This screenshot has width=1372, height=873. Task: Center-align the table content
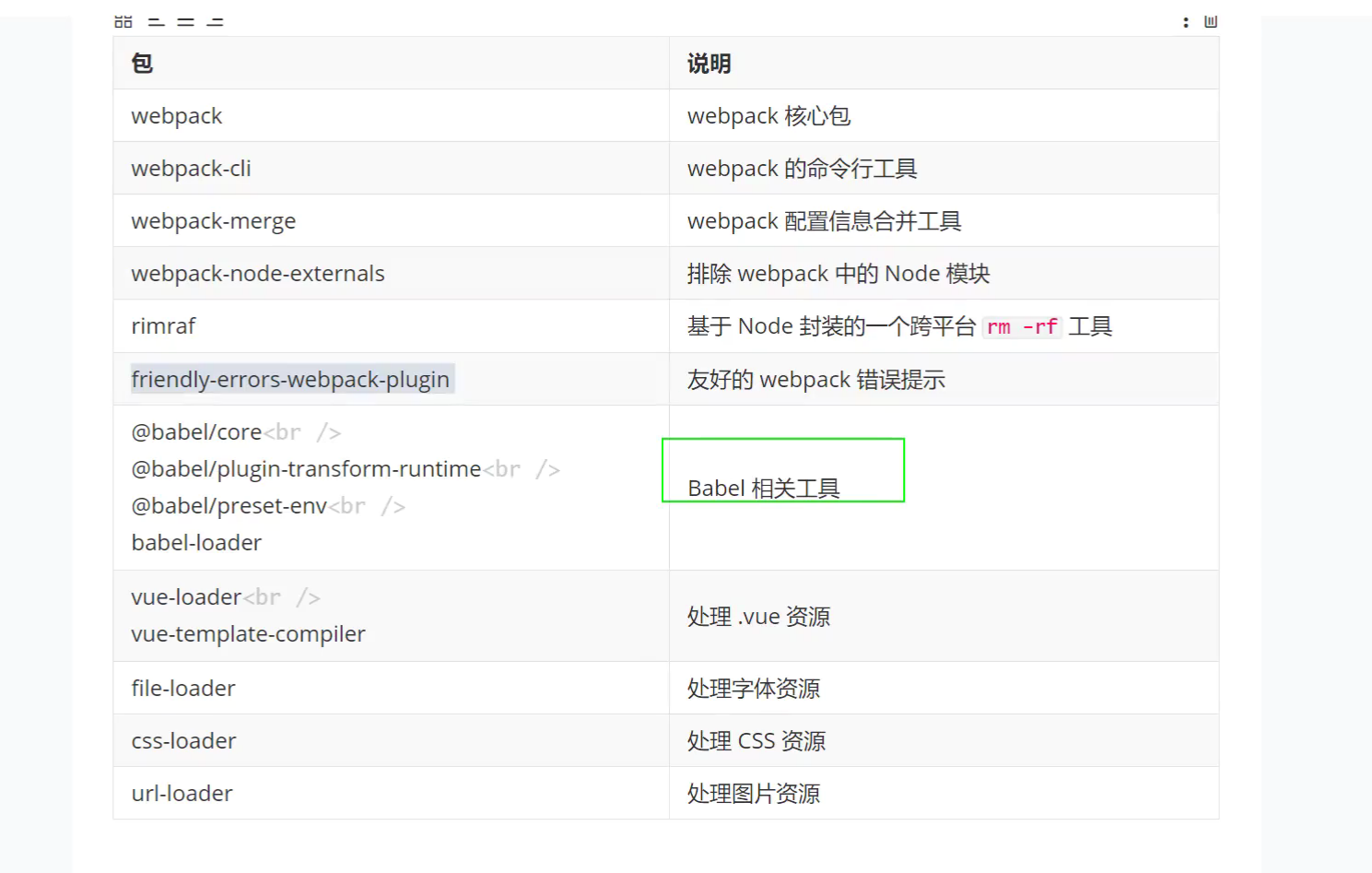[x=186, y=21]
